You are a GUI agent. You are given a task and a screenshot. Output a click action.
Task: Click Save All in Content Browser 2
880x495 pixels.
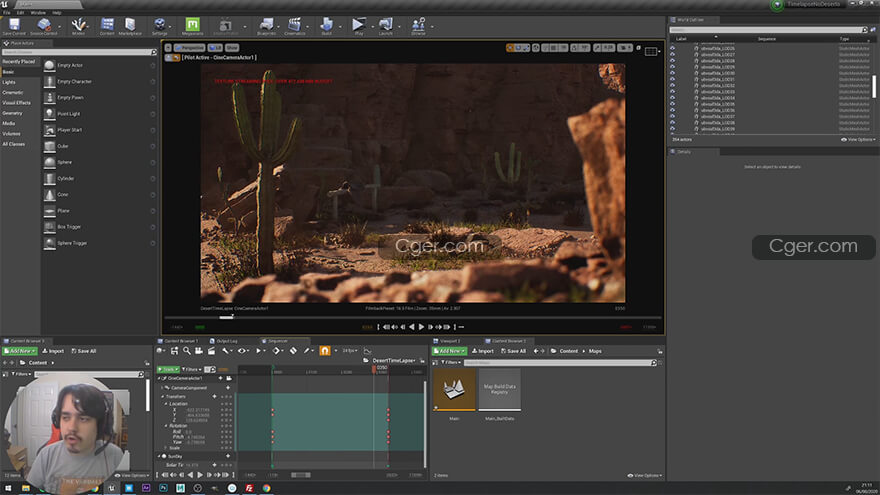[512, 351]
